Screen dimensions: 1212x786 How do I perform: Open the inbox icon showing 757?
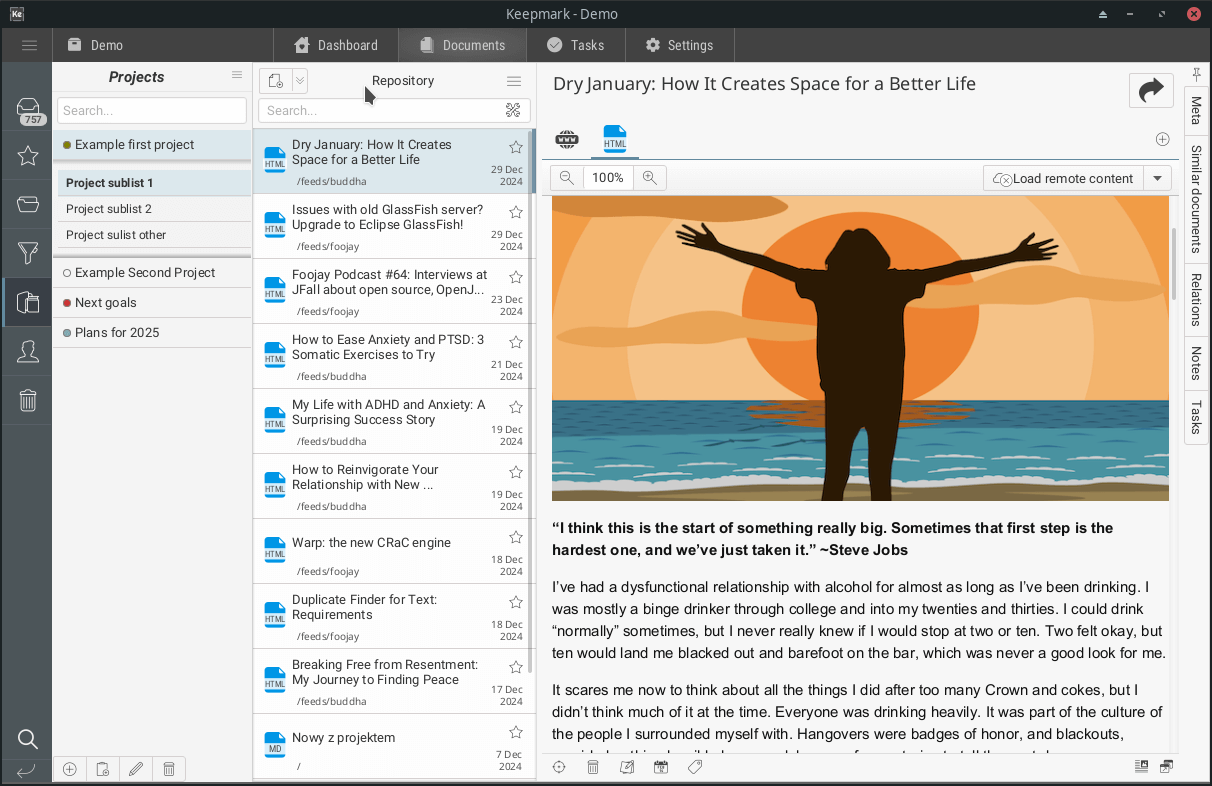28,110
